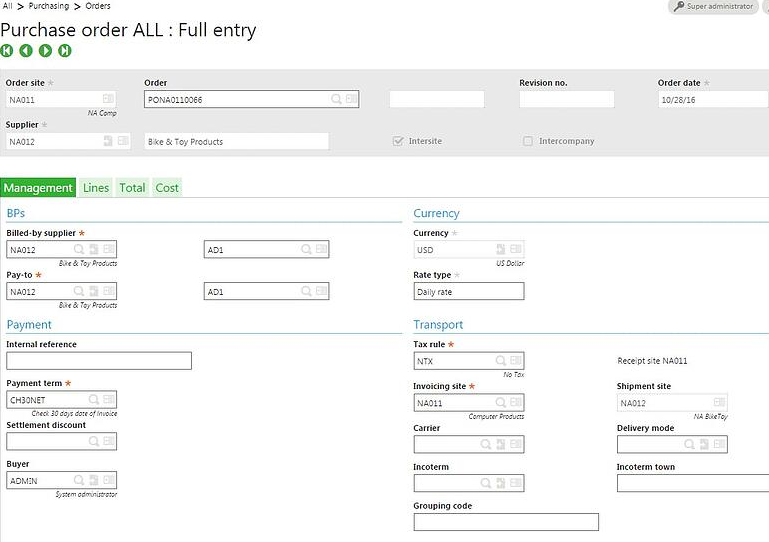This screenshot has height=542, width=769.
Task: Click the magnifier icon in Billed-by supplier field
Action: [x=78, y=249]
